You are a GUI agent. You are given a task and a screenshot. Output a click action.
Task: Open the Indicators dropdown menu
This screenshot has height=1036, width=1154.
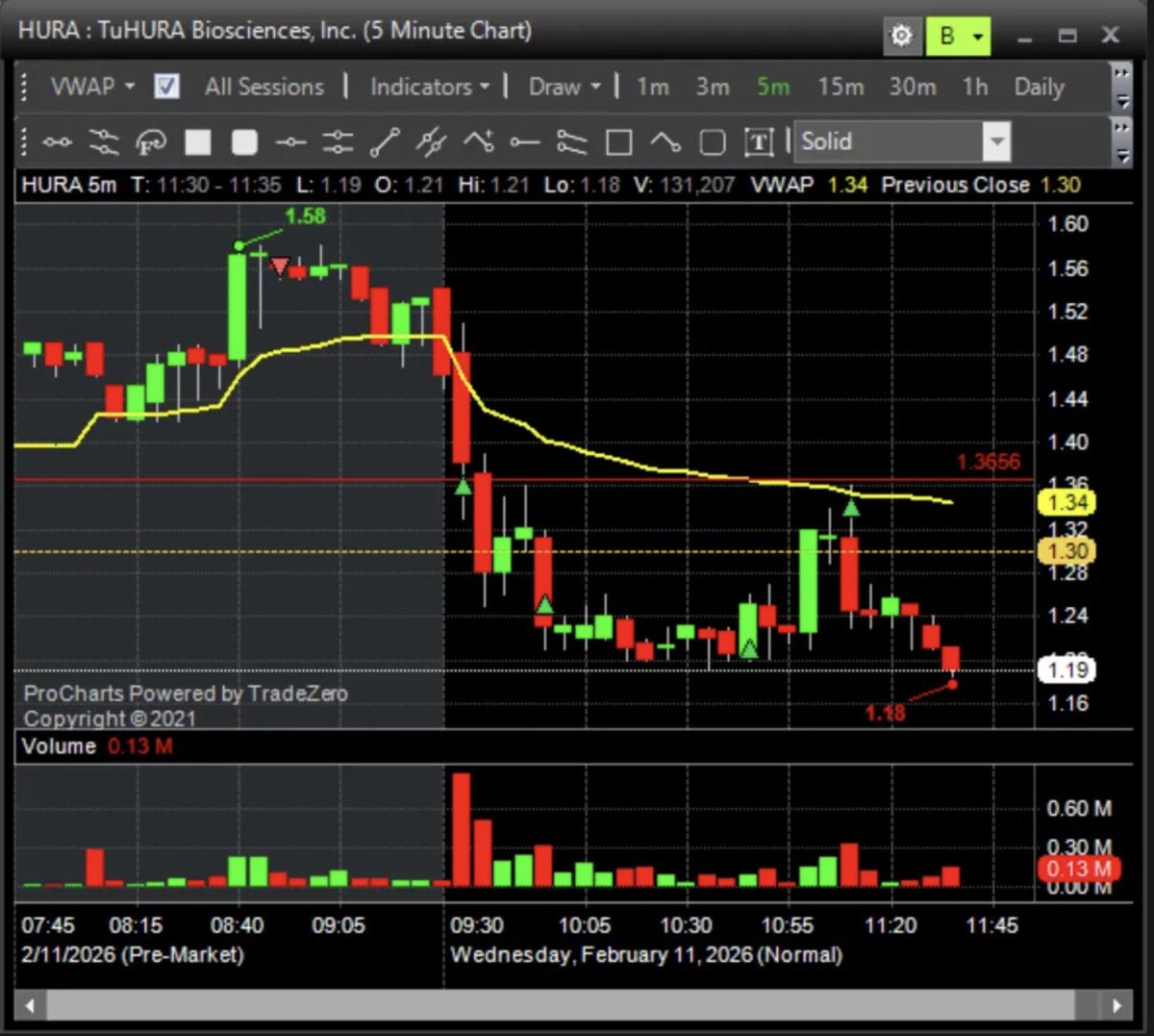click(x=430, y=87)
